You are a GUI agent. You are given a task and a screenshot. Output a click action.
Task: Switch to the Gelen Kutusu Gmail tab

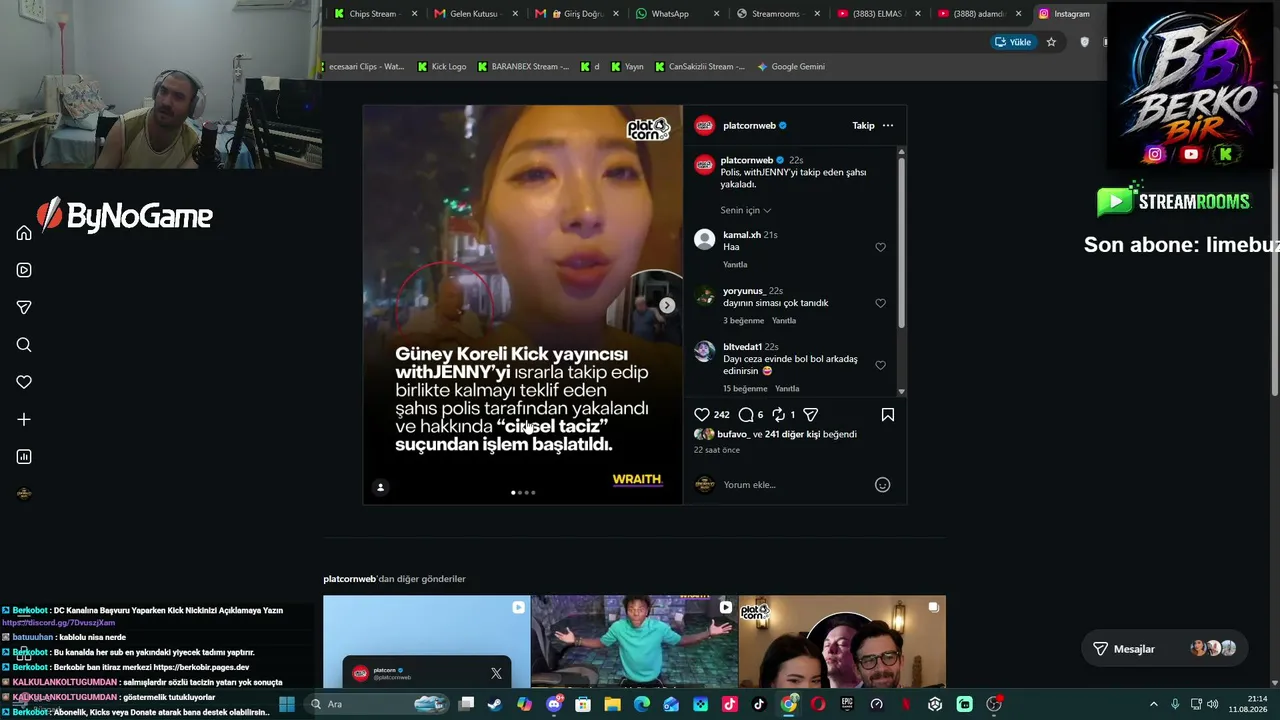tap(474, 14)
